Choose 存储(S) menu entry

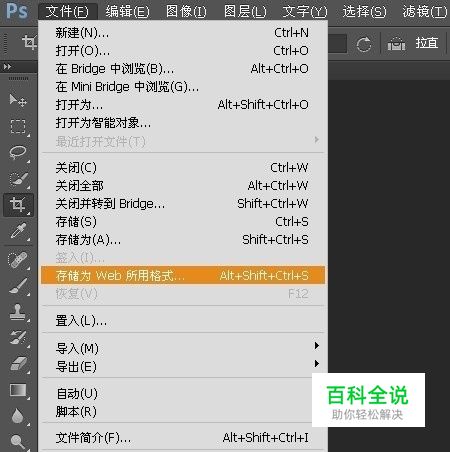[183, 222]
